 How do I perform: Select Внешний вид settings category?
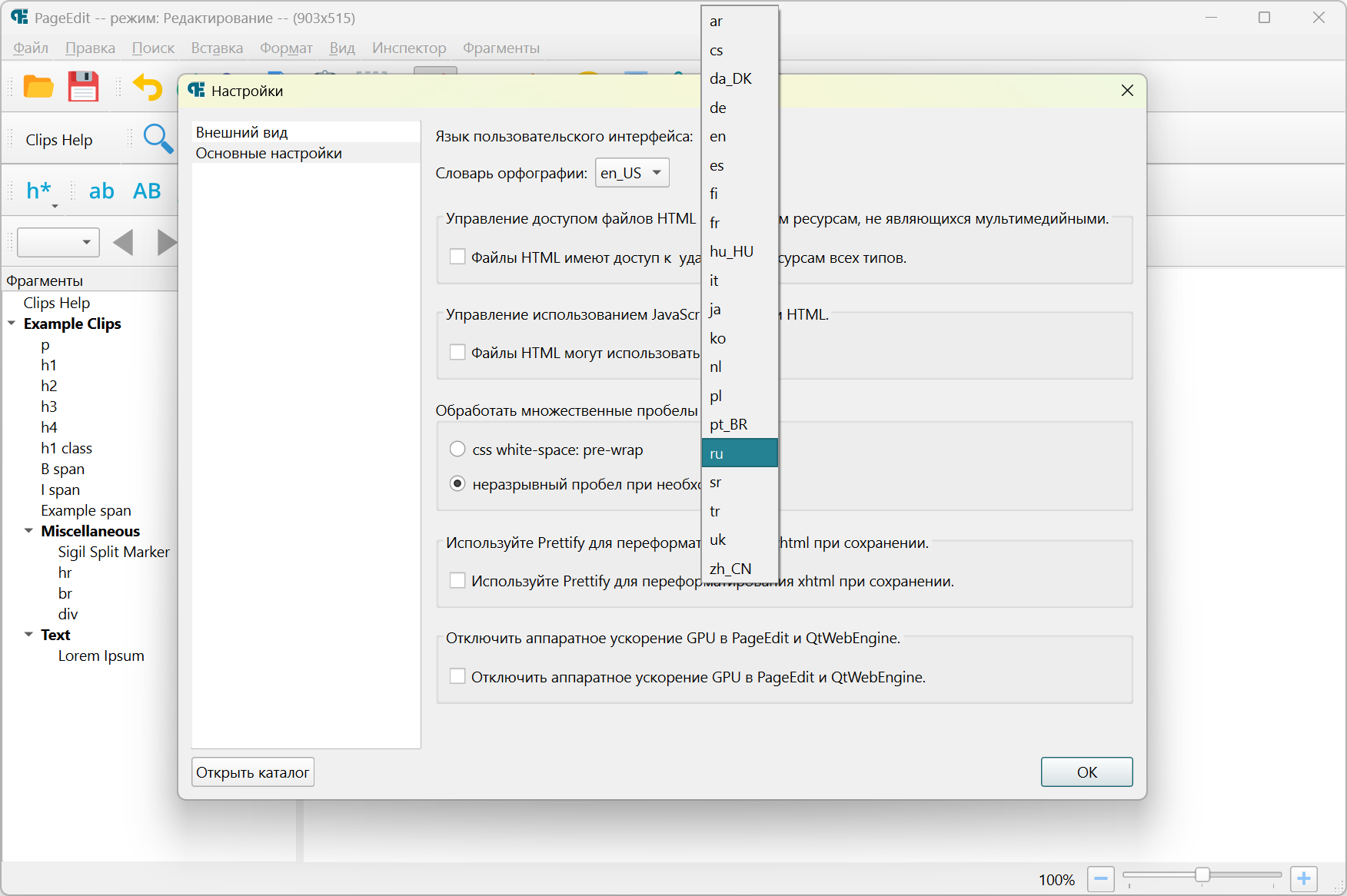(x=306, y=132)
